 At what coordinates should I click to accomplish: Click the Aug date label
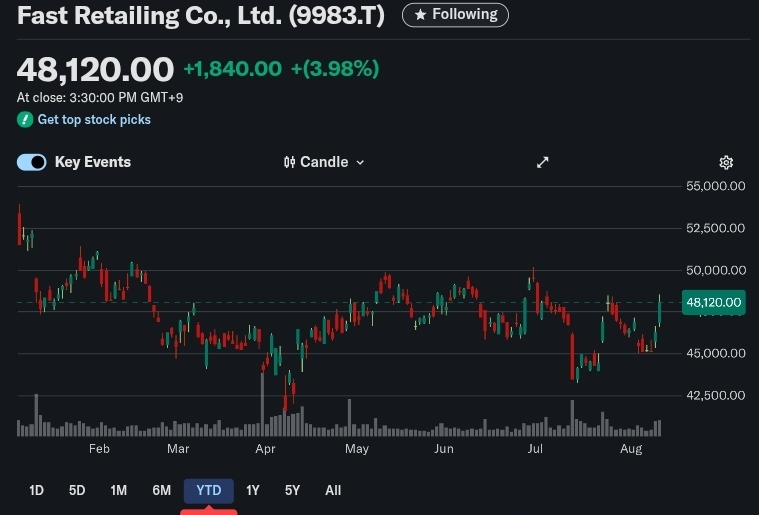631,449
